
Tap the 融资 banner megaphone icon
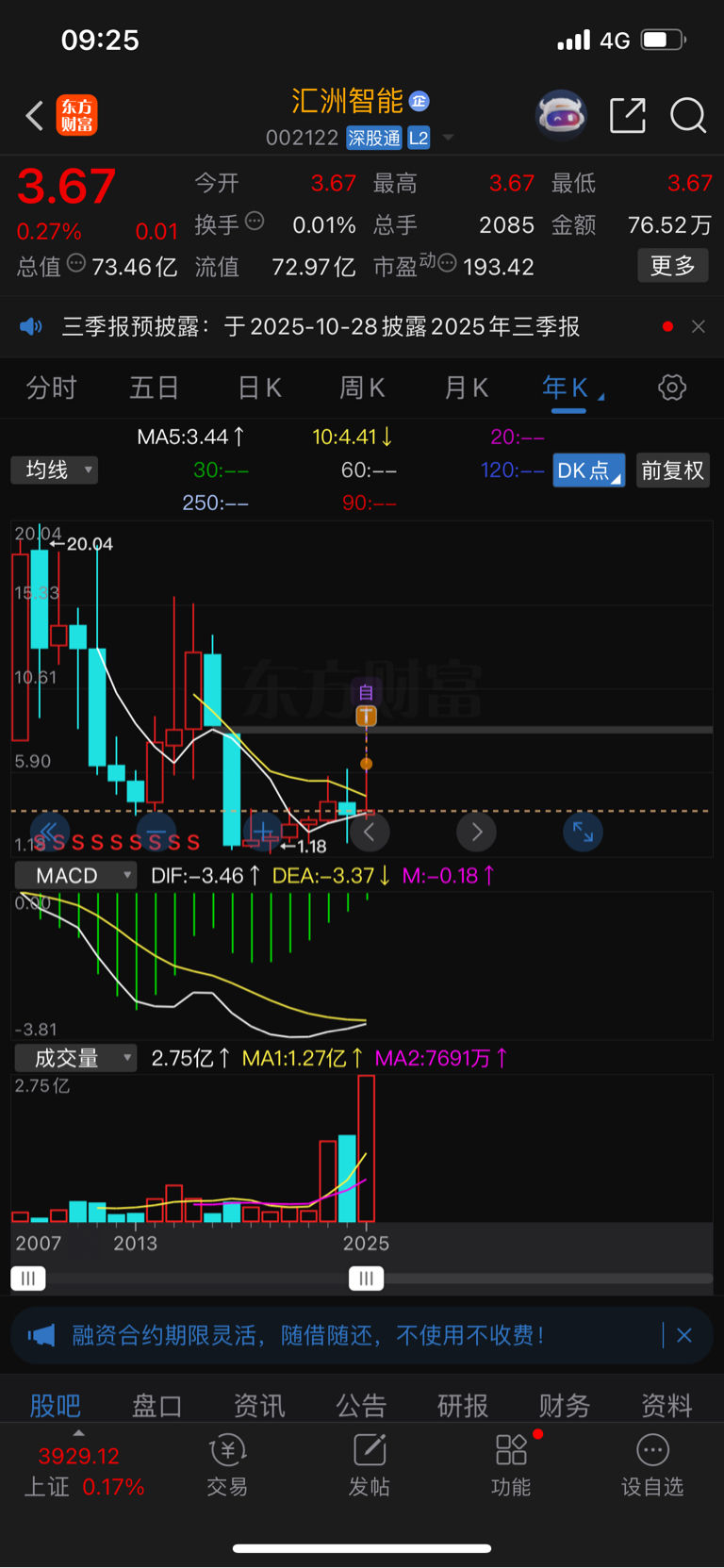pyautogui.click(x=41, y=1335)
